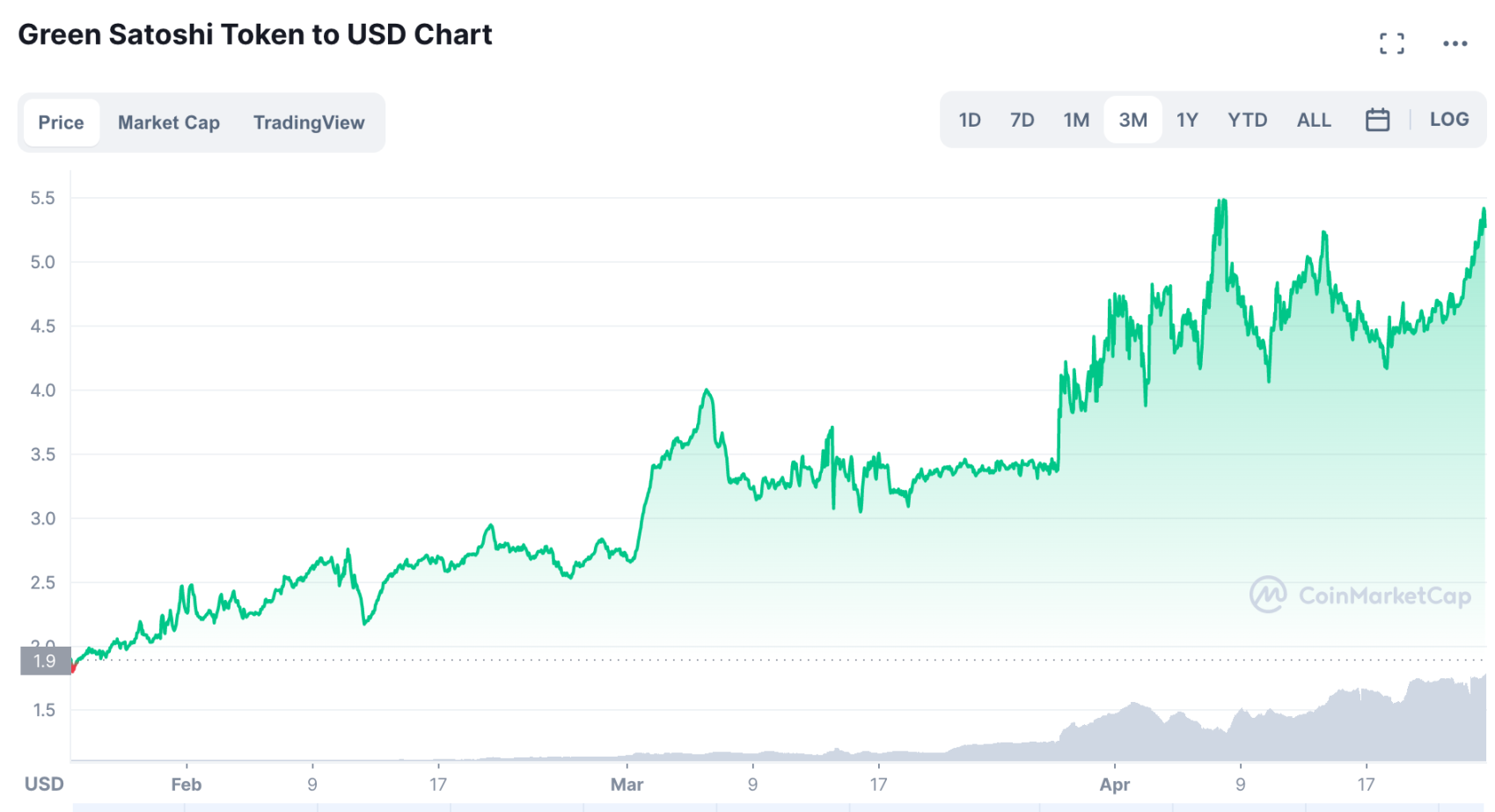Enter fullscreen chart mode icon
The height and width of the screenshot is (812, 1495).
(x=1391, y=43)
